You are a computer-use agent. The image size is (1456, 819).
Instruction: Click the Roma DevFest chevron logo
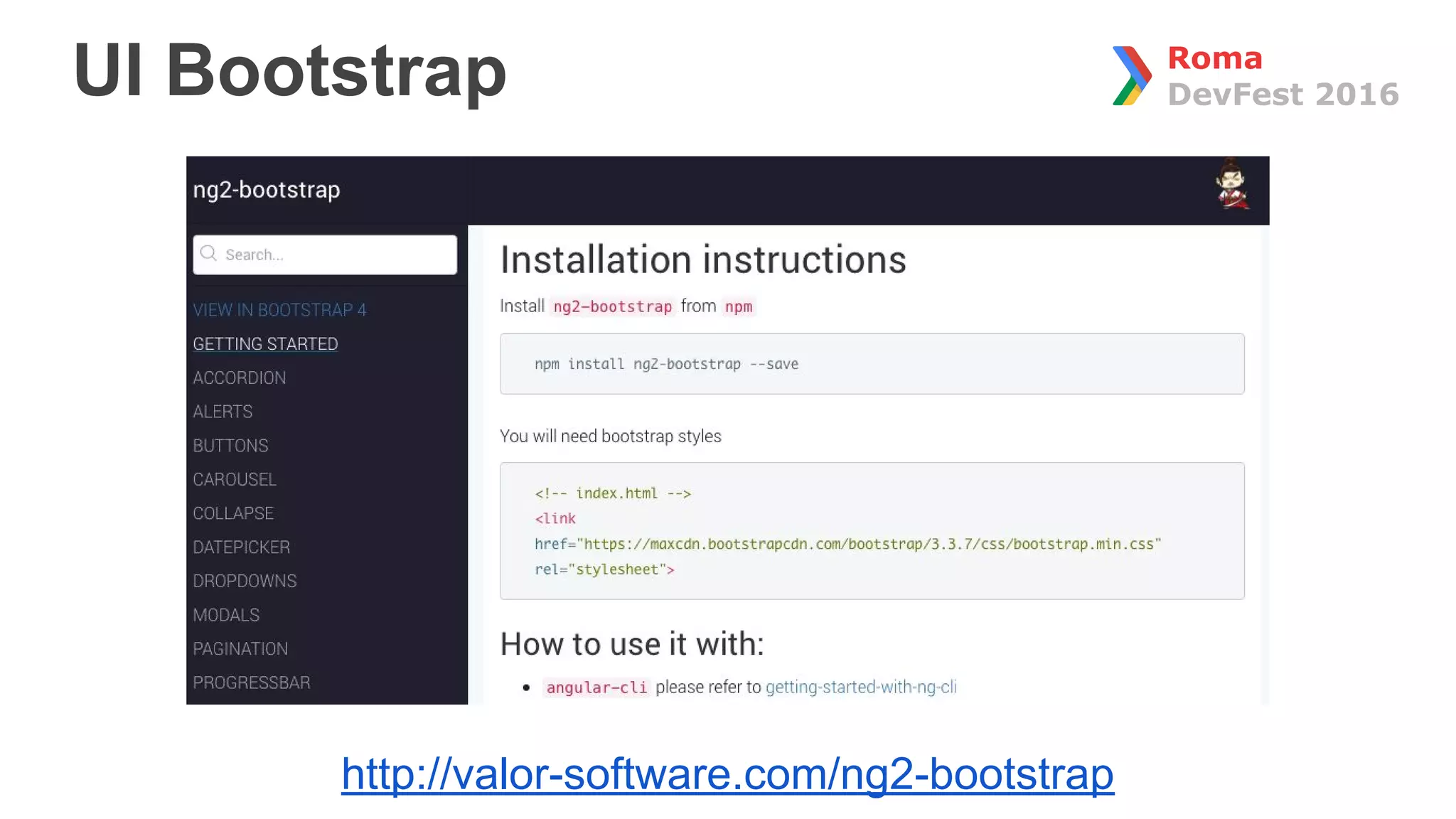1132,76
